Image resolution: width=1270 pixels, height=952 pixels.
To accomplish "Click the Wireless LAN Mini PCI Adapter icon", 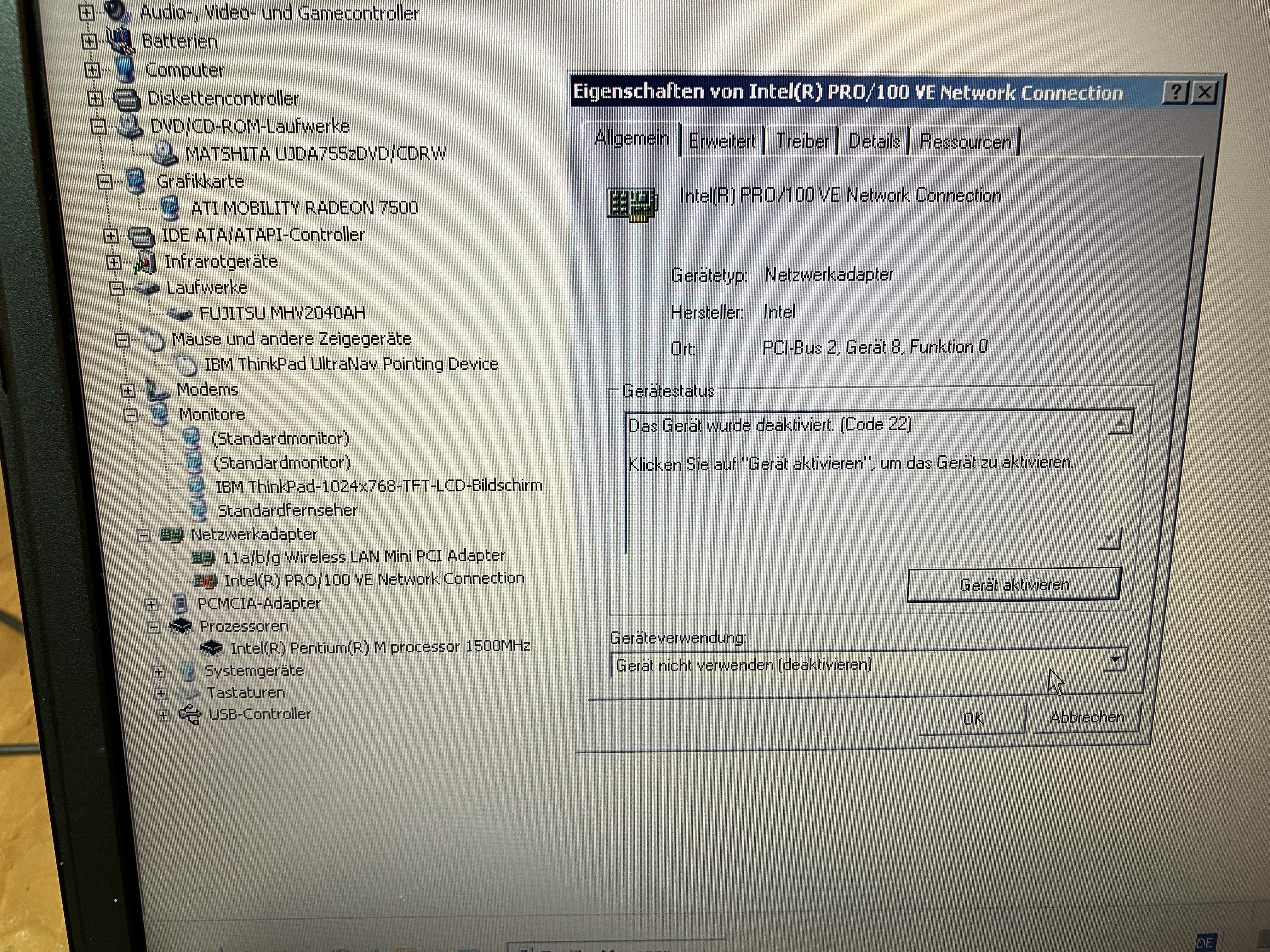I will coord(203,557).
